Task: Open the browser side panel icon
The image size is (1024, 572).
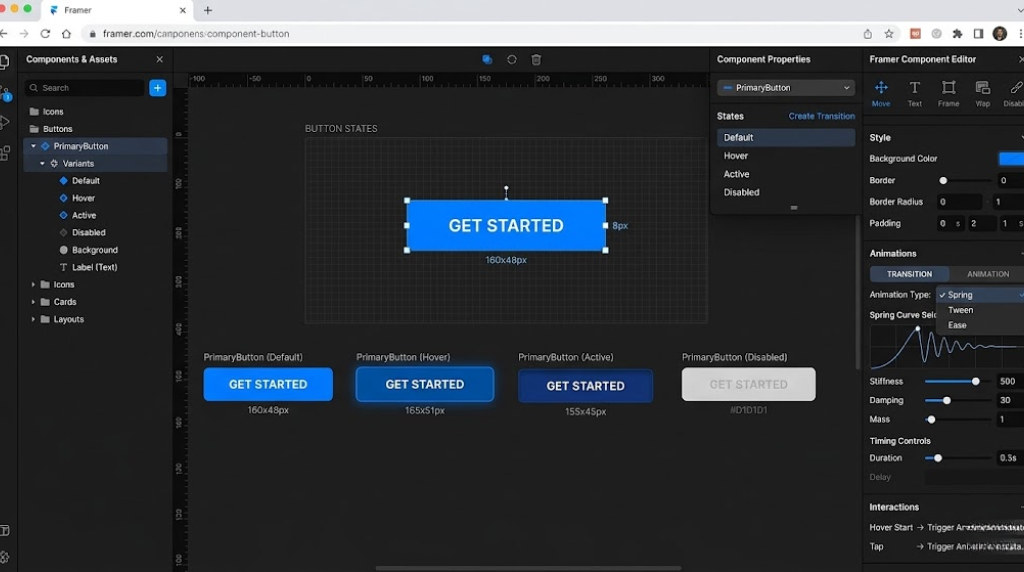Action: point(978,33)
